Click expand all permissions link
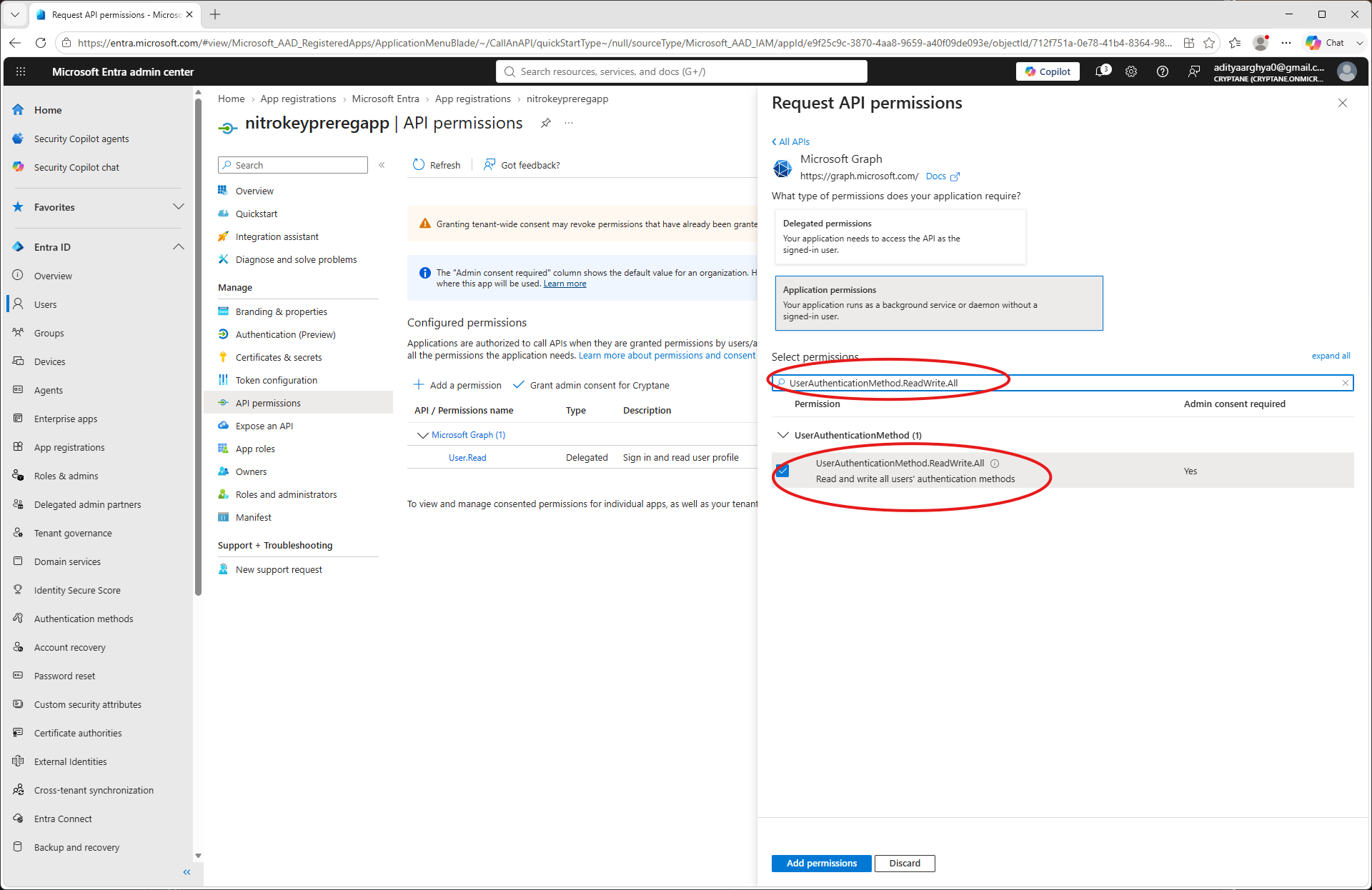The height and width of the screenshot is (890, 1372). [1331, 356]
